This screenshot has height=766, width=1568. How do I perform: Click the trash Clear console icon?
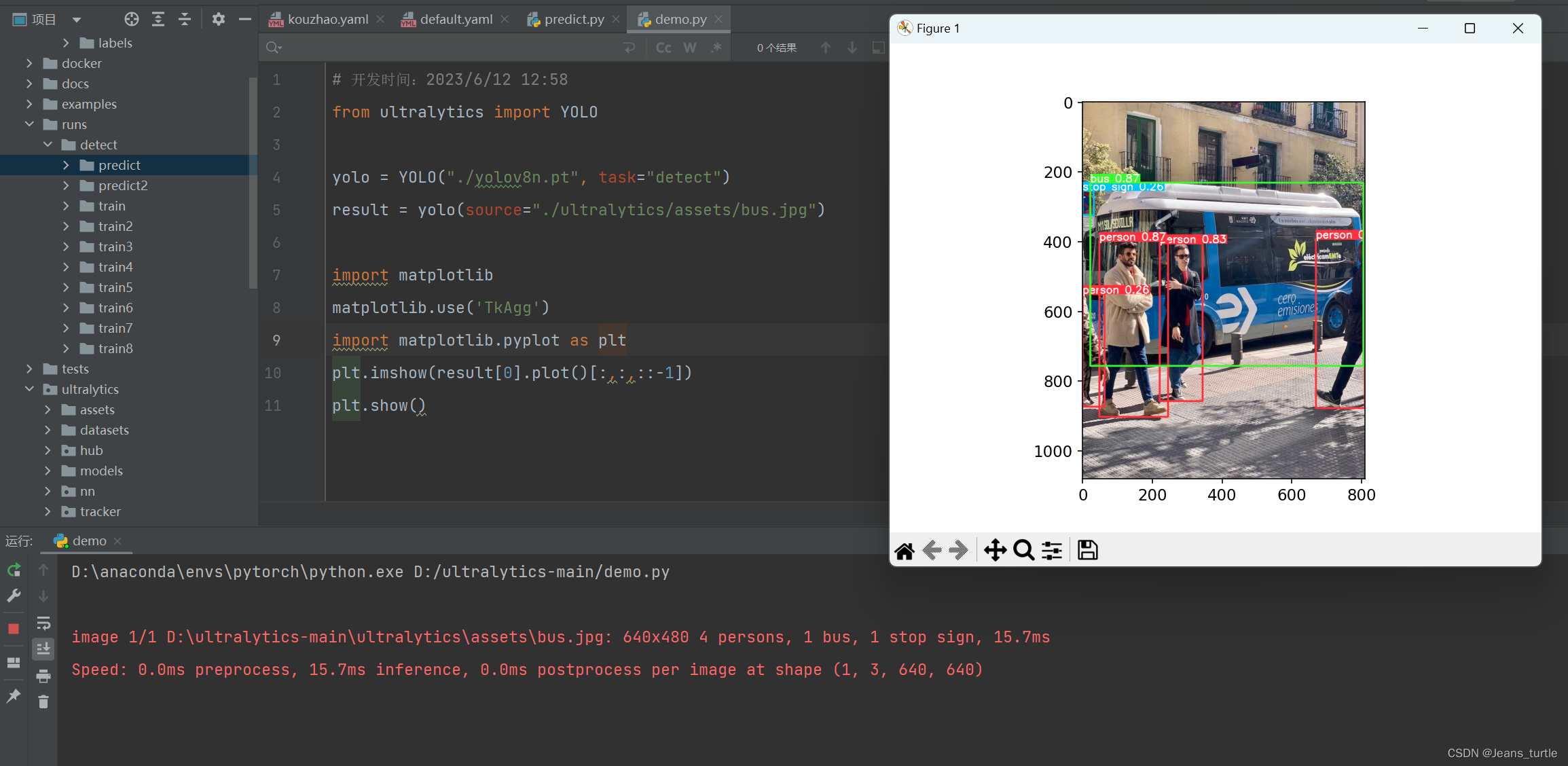[x=43, y=701]
